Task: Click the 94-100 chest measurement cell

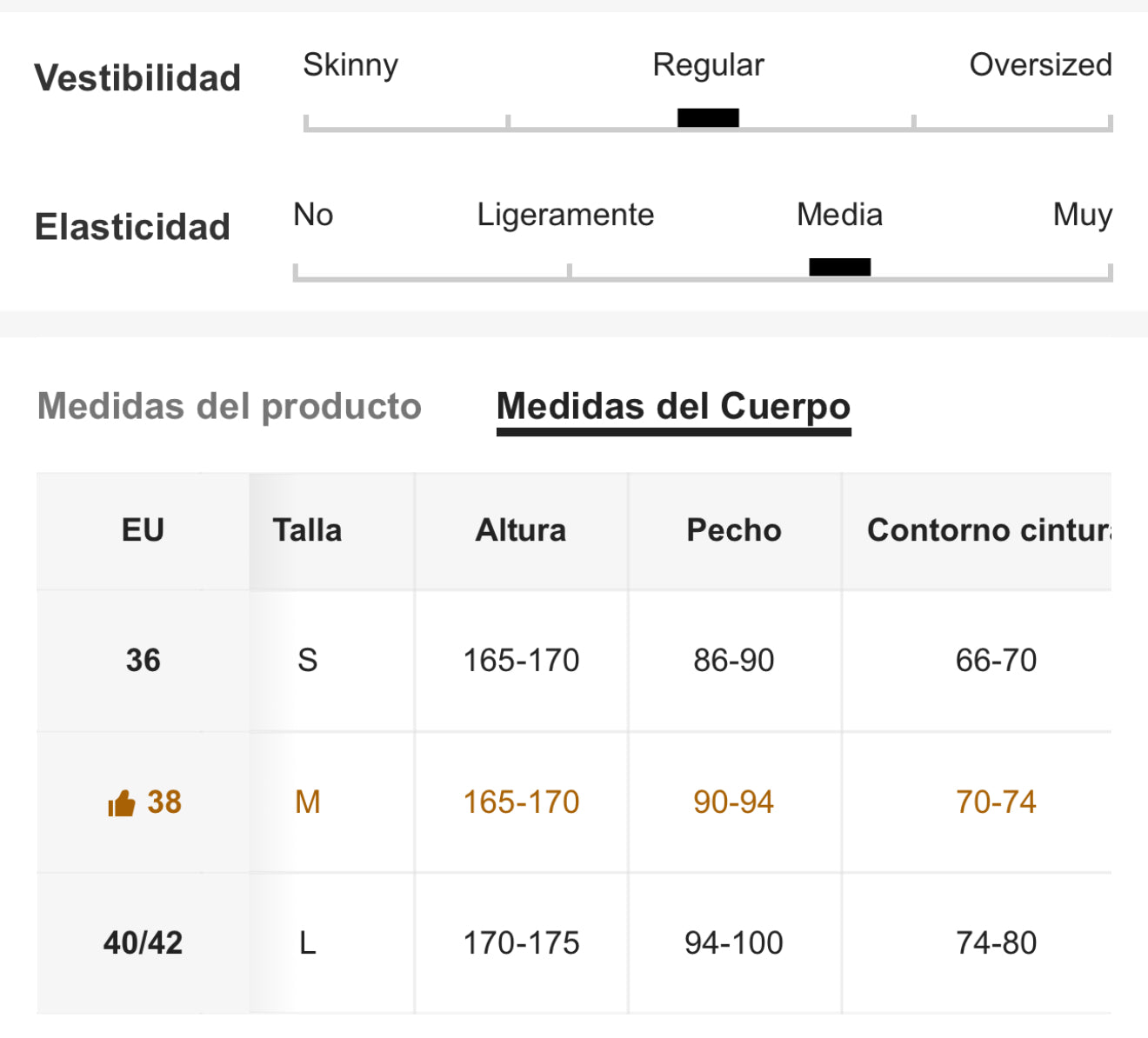Action: tap(734, 943)
